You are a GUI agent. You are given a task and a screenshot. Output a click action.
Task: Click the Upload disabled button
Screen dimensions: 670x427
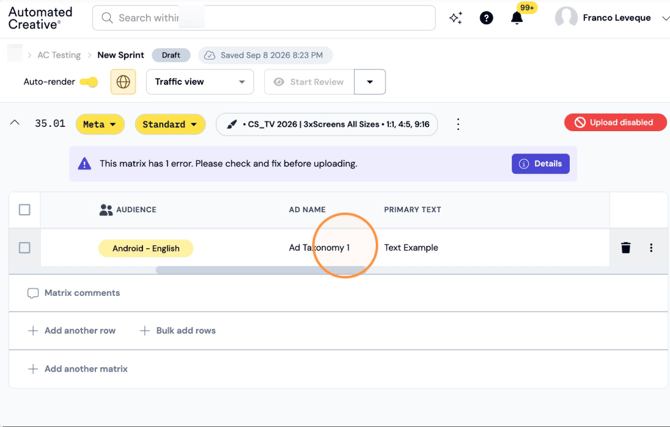pyautogui.click(x=615, y=123)
